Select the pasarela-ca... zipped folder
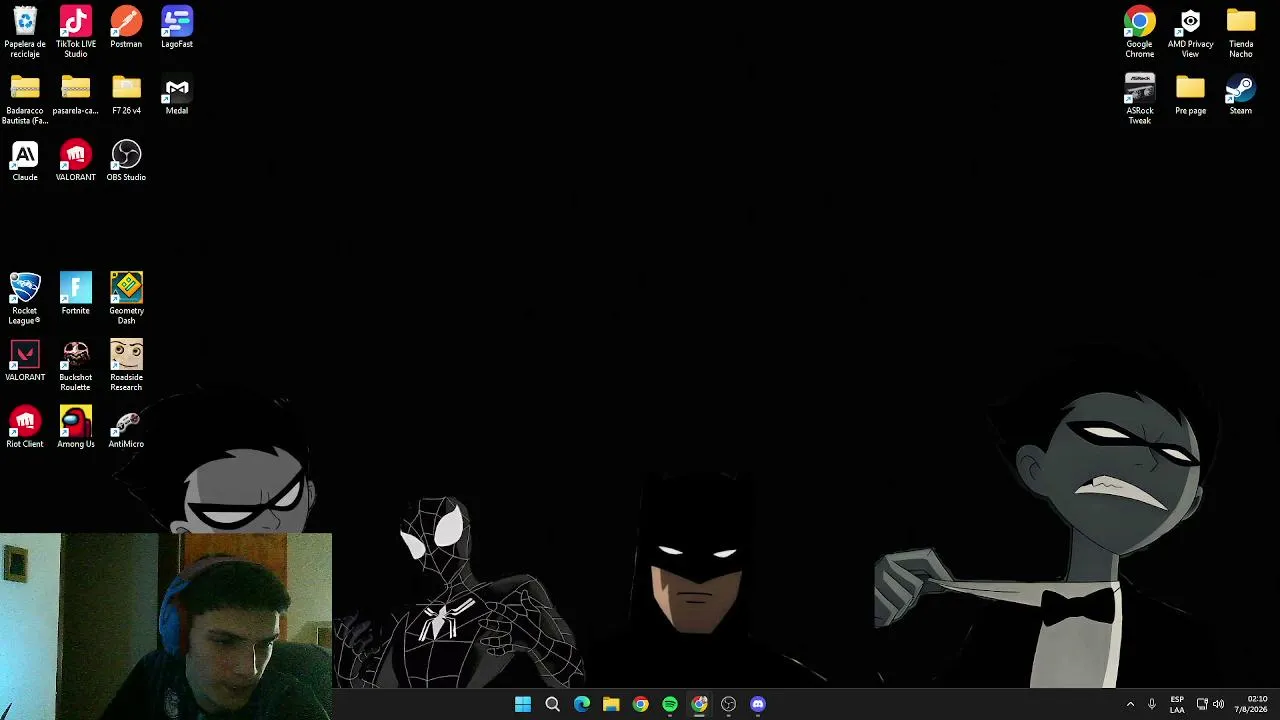This screenshot has width=1280, height=720. point(76,95)
